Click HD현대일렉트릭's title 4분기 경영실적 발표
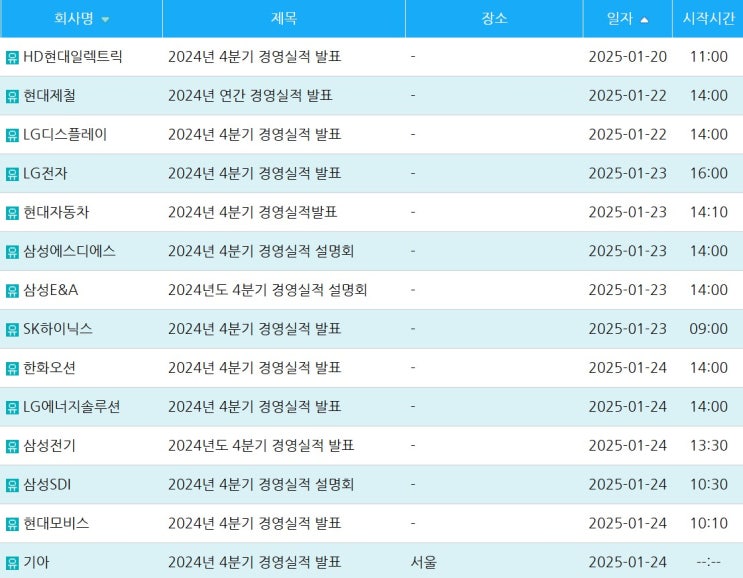Viewport: 743px width, 578px height. (x=280, y=56)
